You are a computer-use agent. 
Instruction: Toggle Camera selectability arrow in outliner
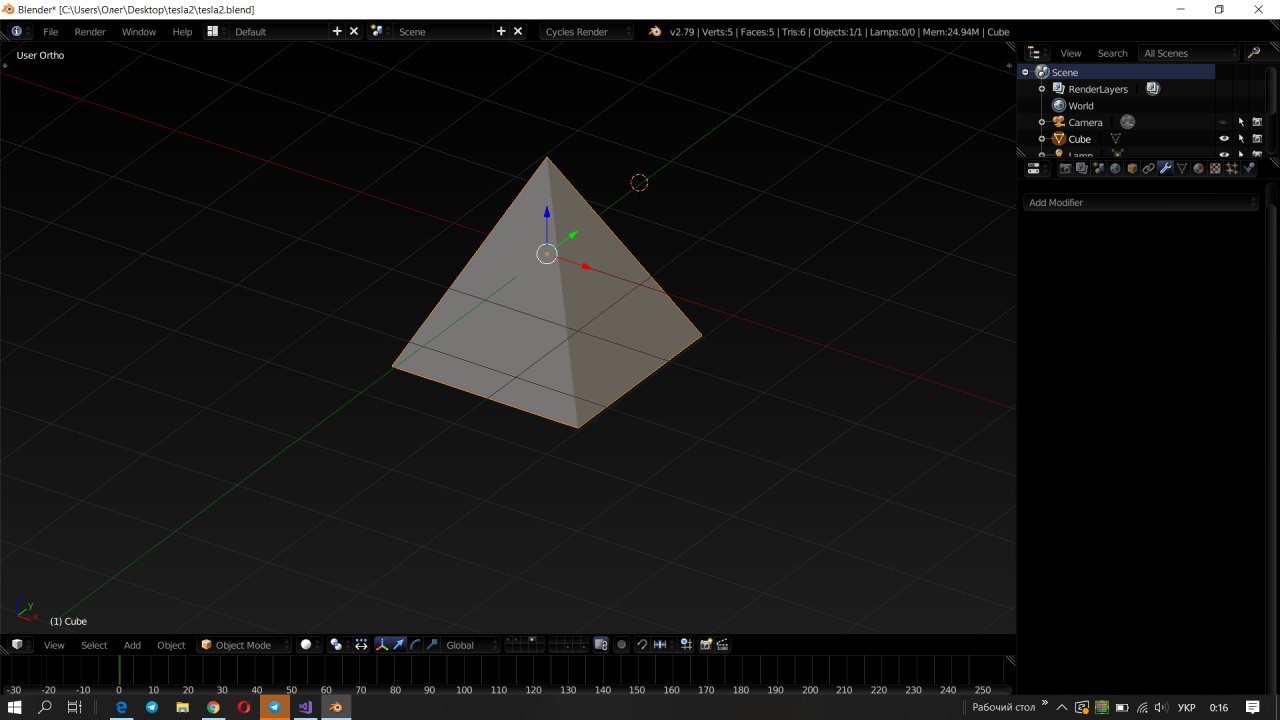point(1241,122)
